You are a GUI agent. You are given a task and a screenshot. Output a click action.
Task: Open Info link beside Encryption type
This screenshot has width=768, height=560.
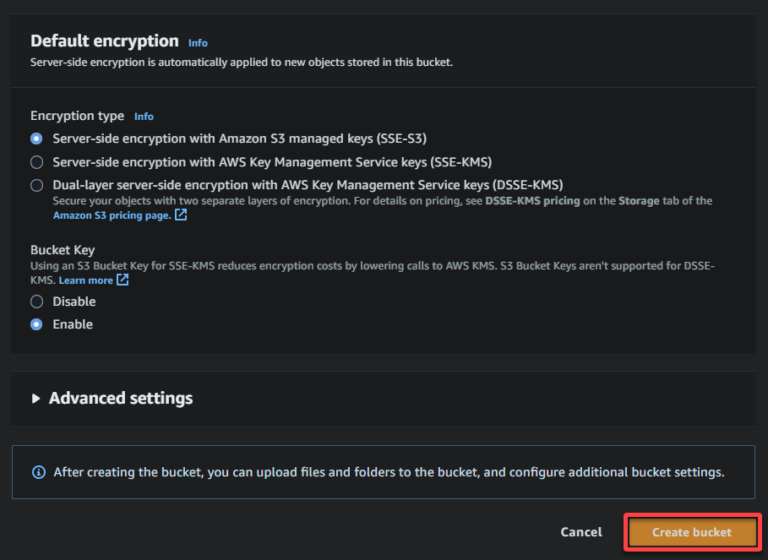(x=144, y=117)
